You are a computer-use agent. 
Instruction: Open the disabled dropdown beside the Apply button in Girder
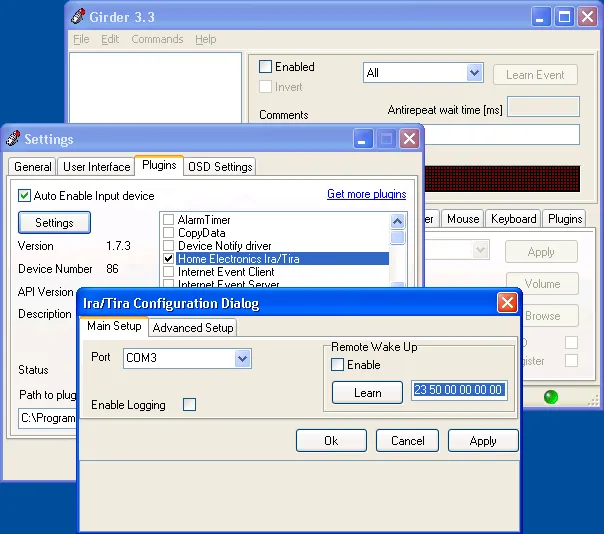[480, 250]
